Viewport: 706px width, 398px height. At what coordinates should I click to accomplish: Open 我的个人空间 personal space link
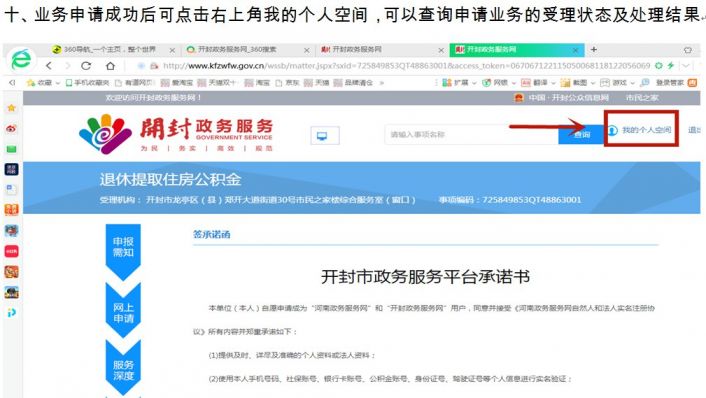640,130
